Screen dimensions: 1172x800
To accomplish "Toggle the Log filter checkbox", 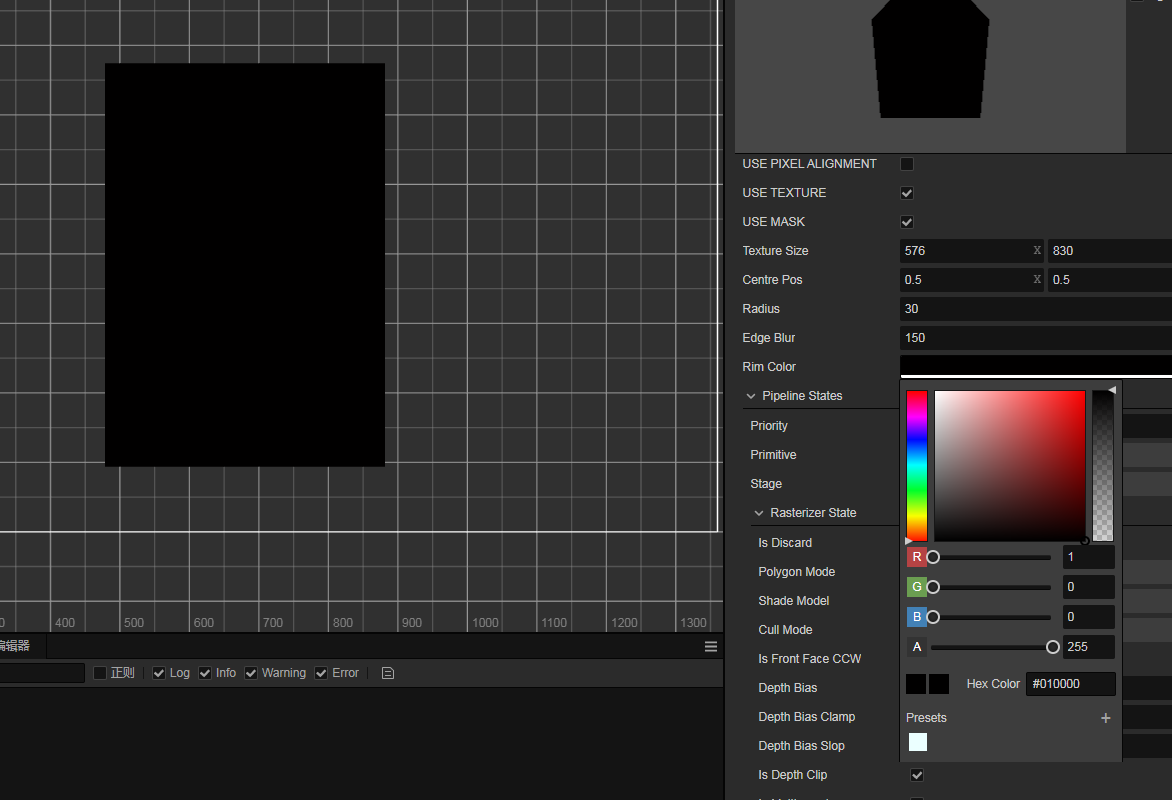I will (158, 673).
